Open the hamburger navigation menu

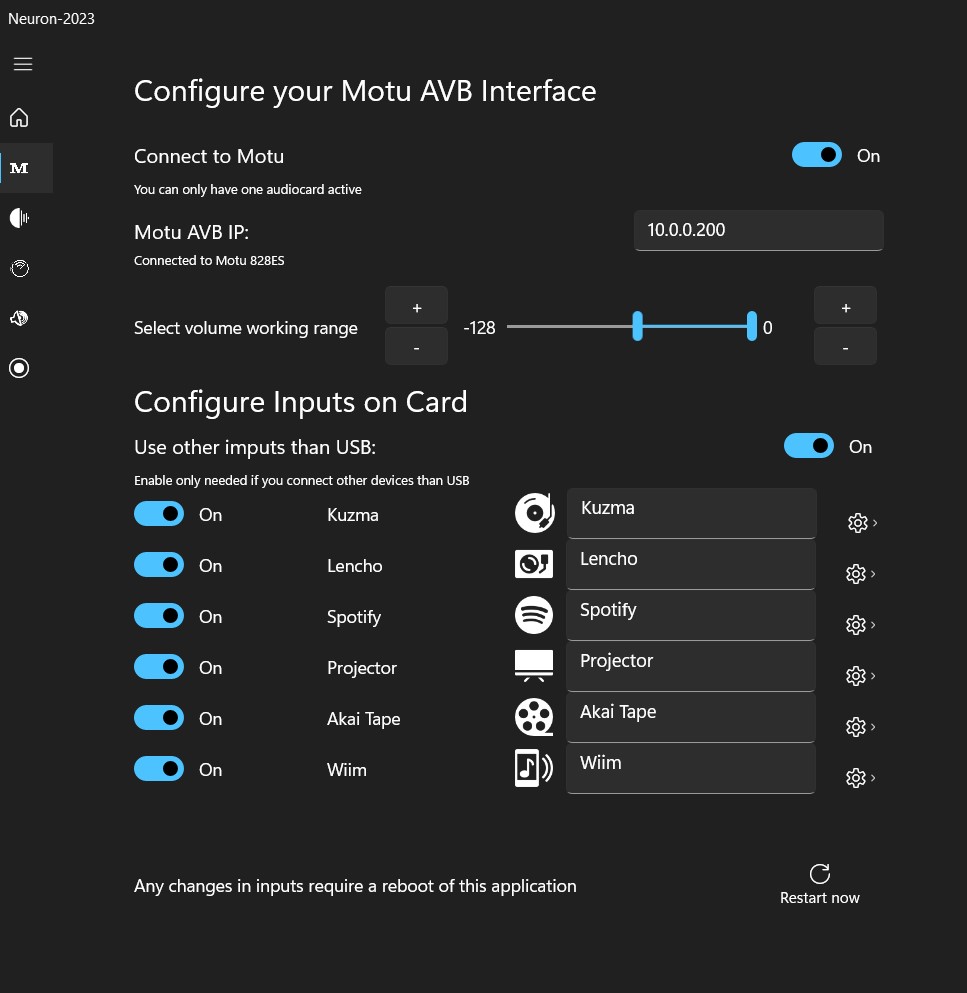coord(23,64)
